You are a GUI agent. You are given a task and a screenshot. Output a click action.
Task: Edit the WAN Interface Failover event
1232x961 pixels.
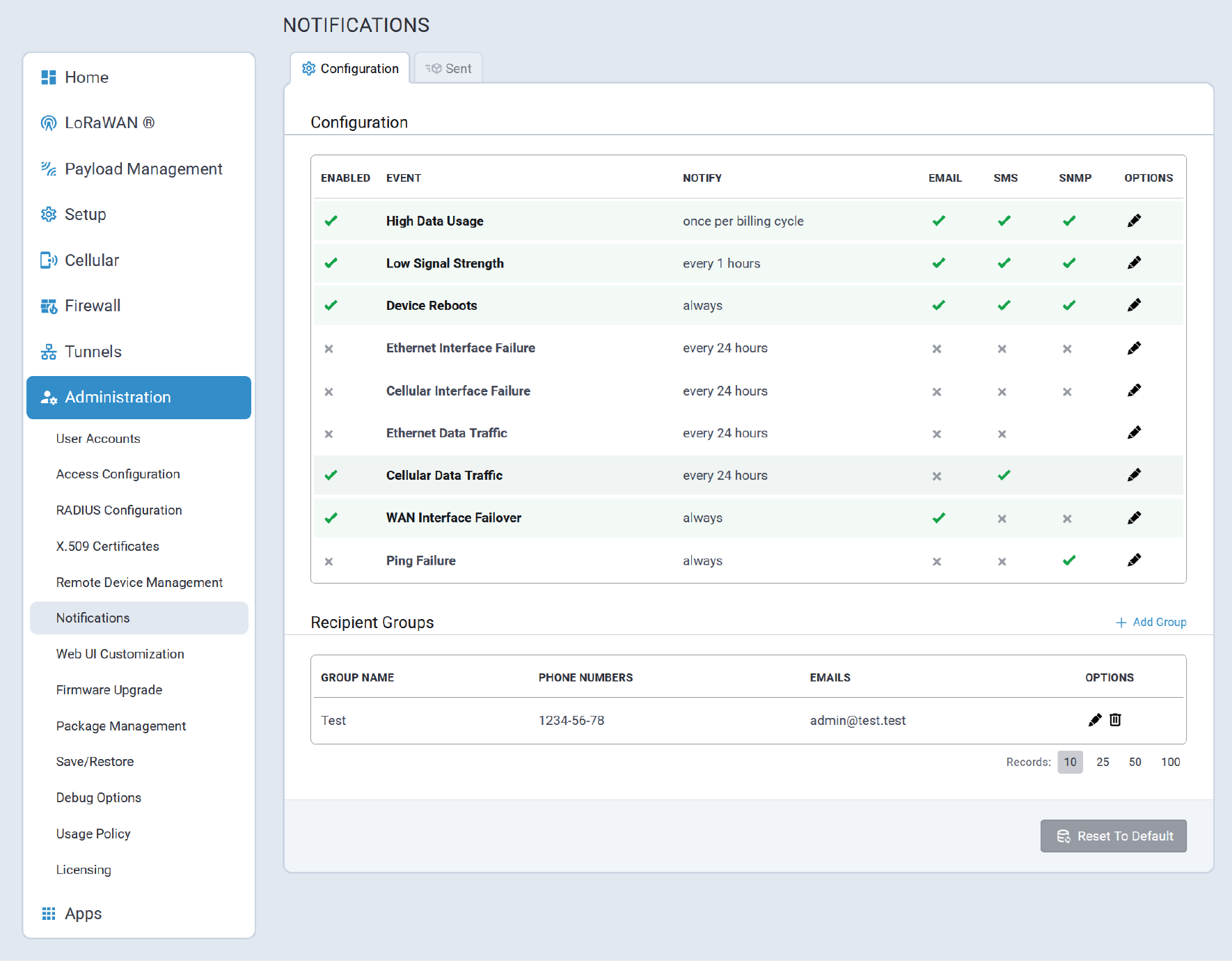[1134, 517]
